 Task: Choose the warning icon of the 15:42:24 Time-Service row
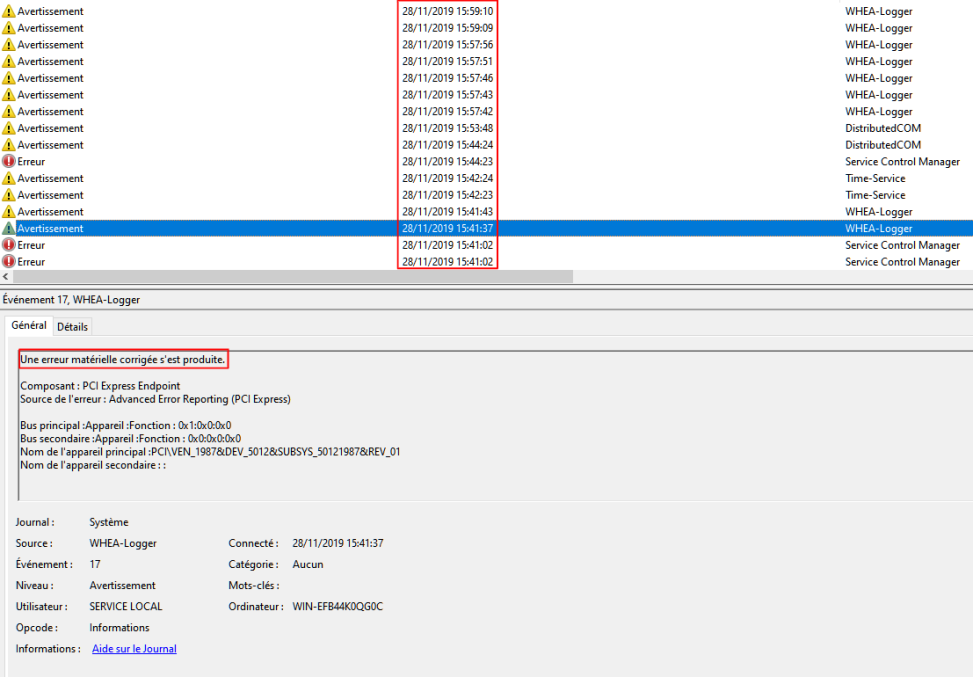tap(9, 179)
